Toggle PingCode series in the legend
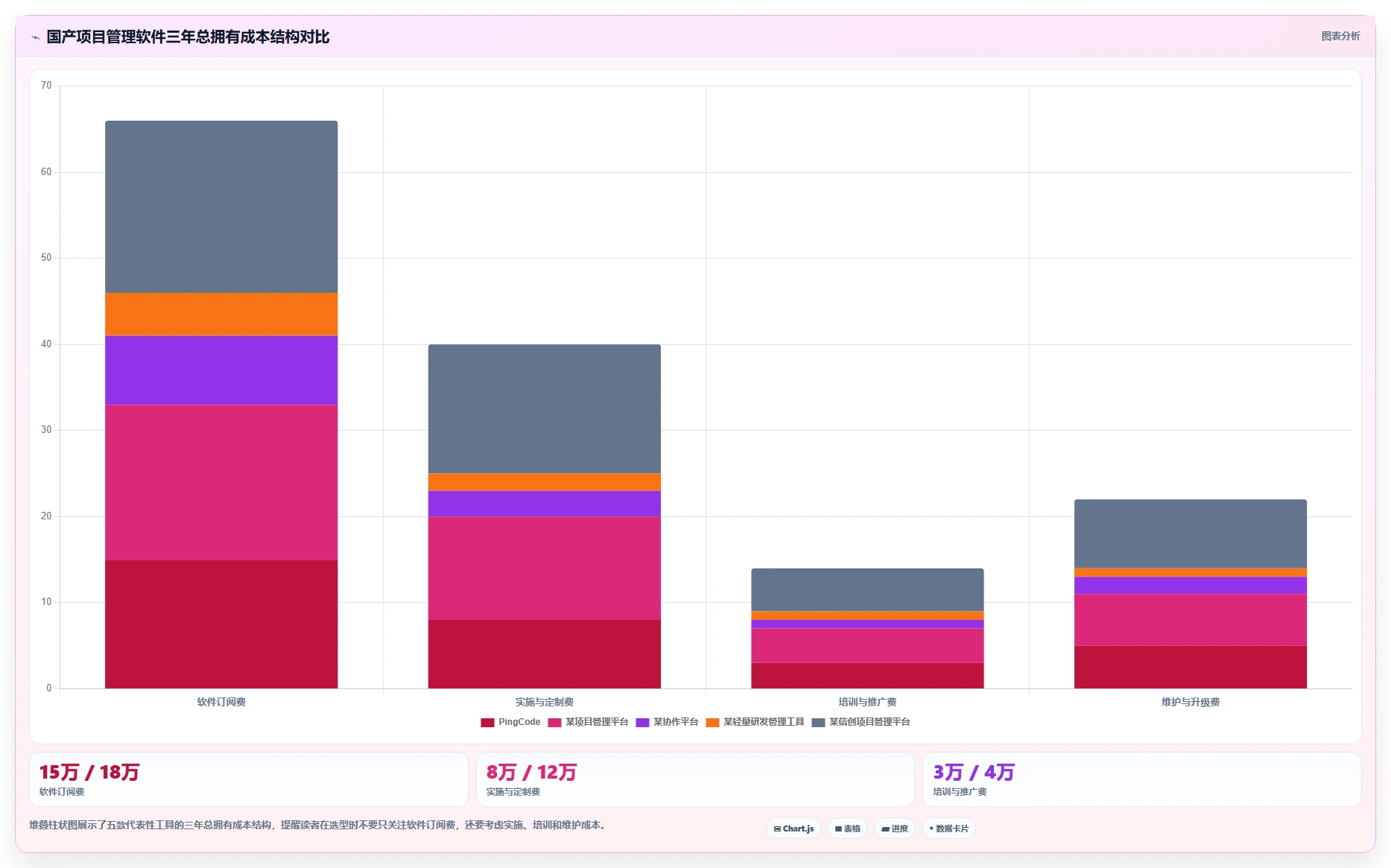The width and height of the screenshot is (1391, 868). pos(510,722)
